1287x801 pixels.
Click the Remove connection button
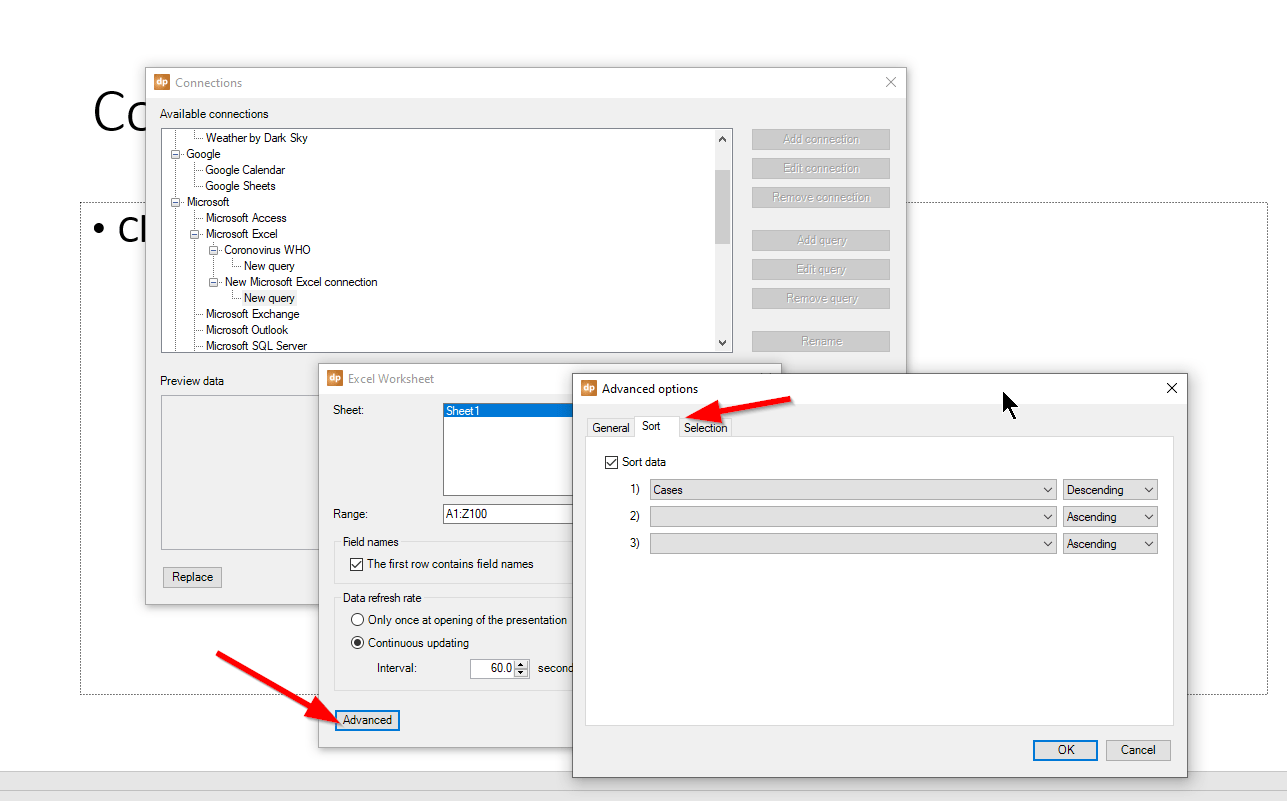coord(821,197)
